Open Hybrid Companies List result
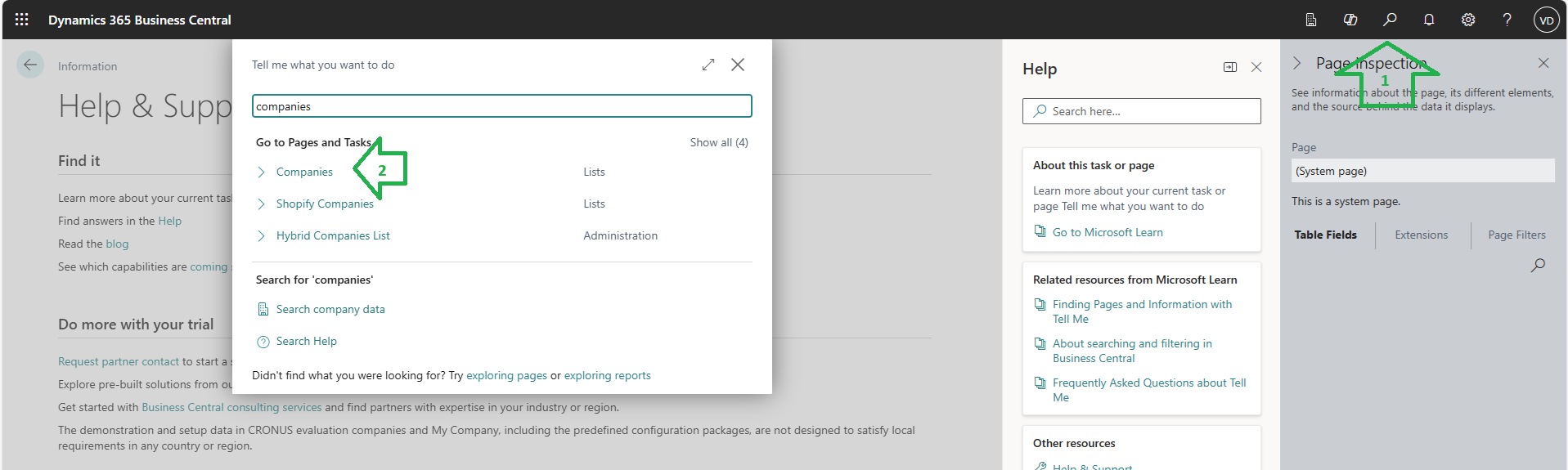Viewport: 1568px width, 470px height. [x=333, y=235]
